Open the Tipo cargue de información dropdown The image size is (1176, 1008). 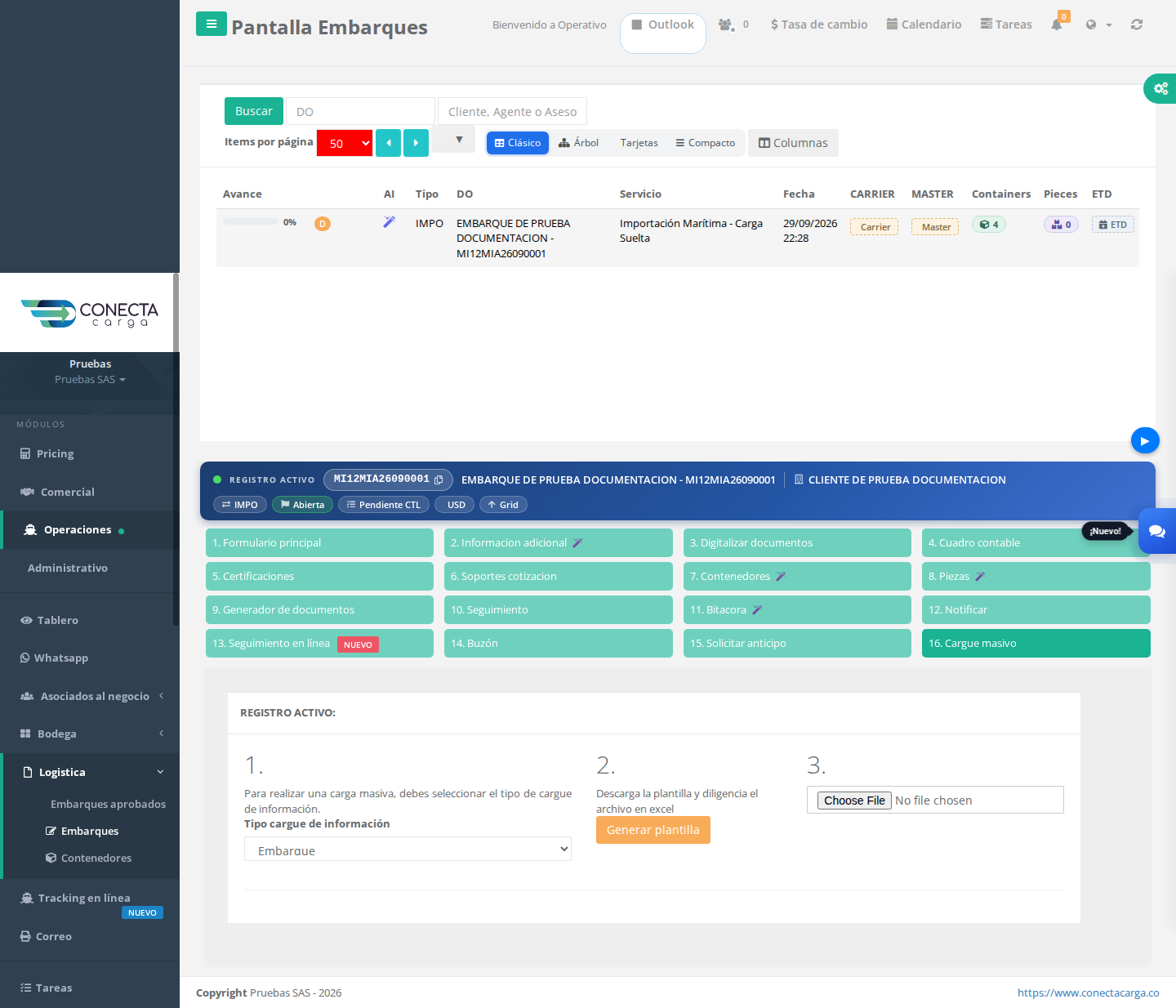pyautogui.click(x=408, y=849)
